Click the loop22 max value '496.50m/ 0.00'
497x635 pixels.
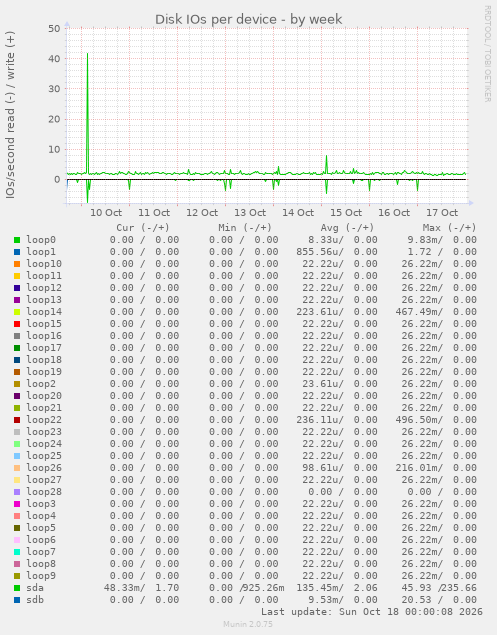pos(436,420)
